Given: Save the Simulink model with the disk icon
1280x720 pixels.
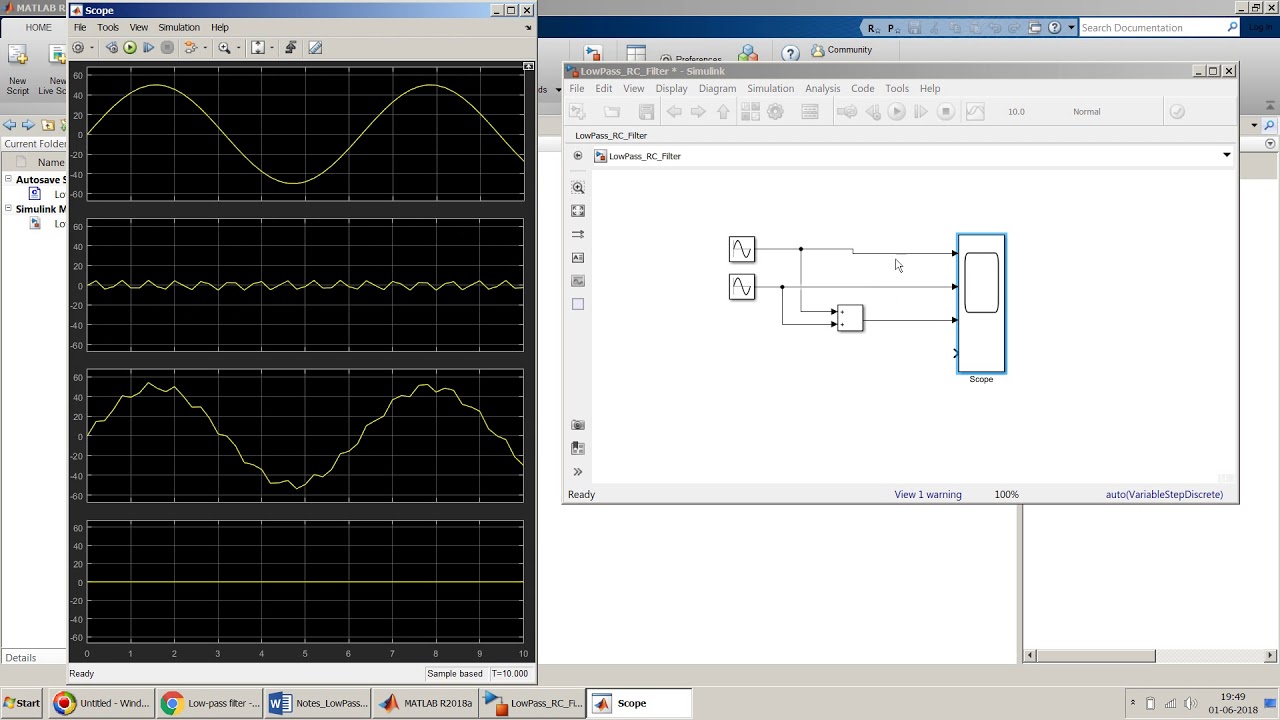Looking at the screenshot, I should pos(646,112).
